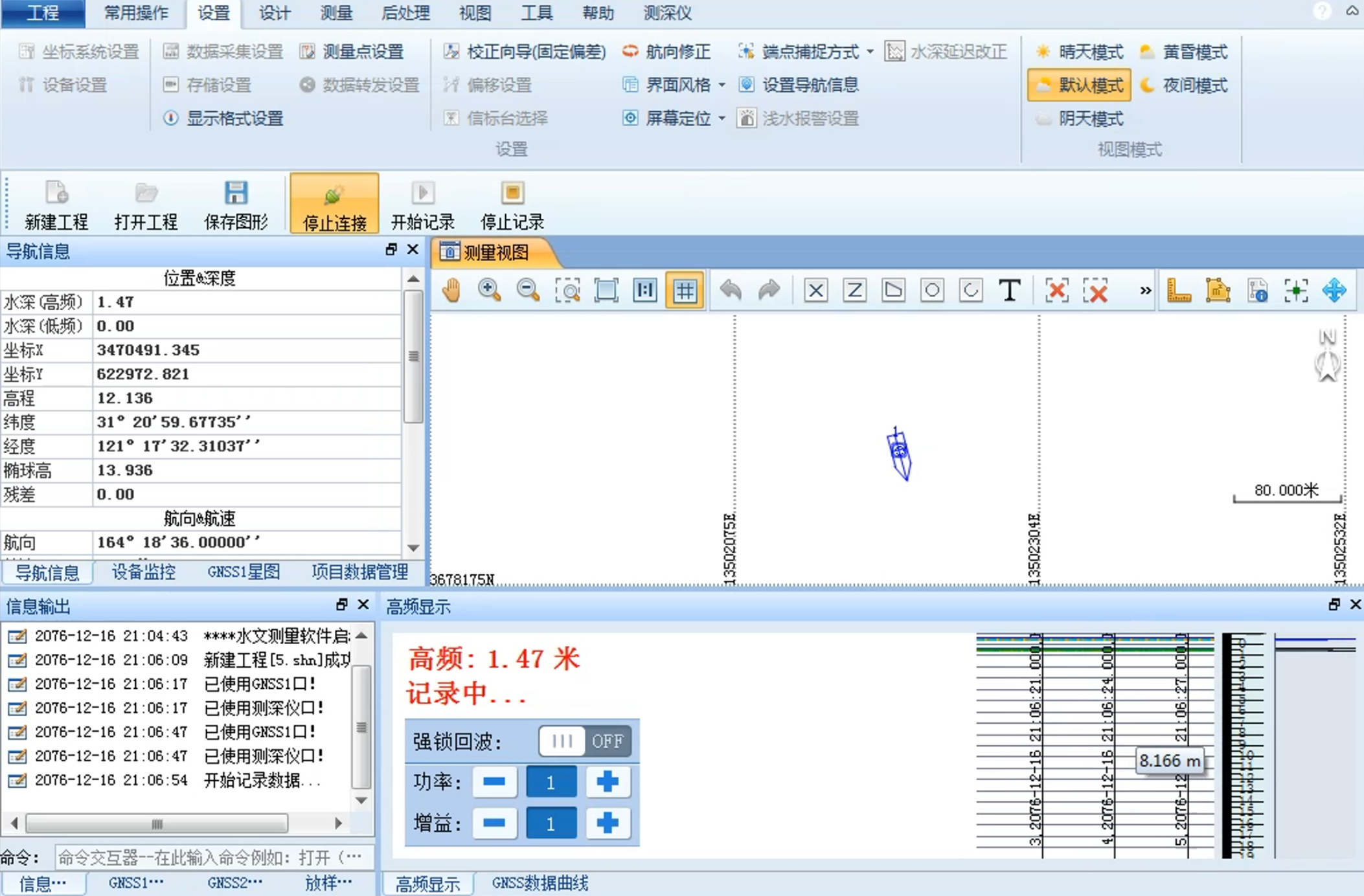The height and width of the screenshot is (896, 1364).
Task: Click the zoom out magnifier icon
Action: point(528,290)
